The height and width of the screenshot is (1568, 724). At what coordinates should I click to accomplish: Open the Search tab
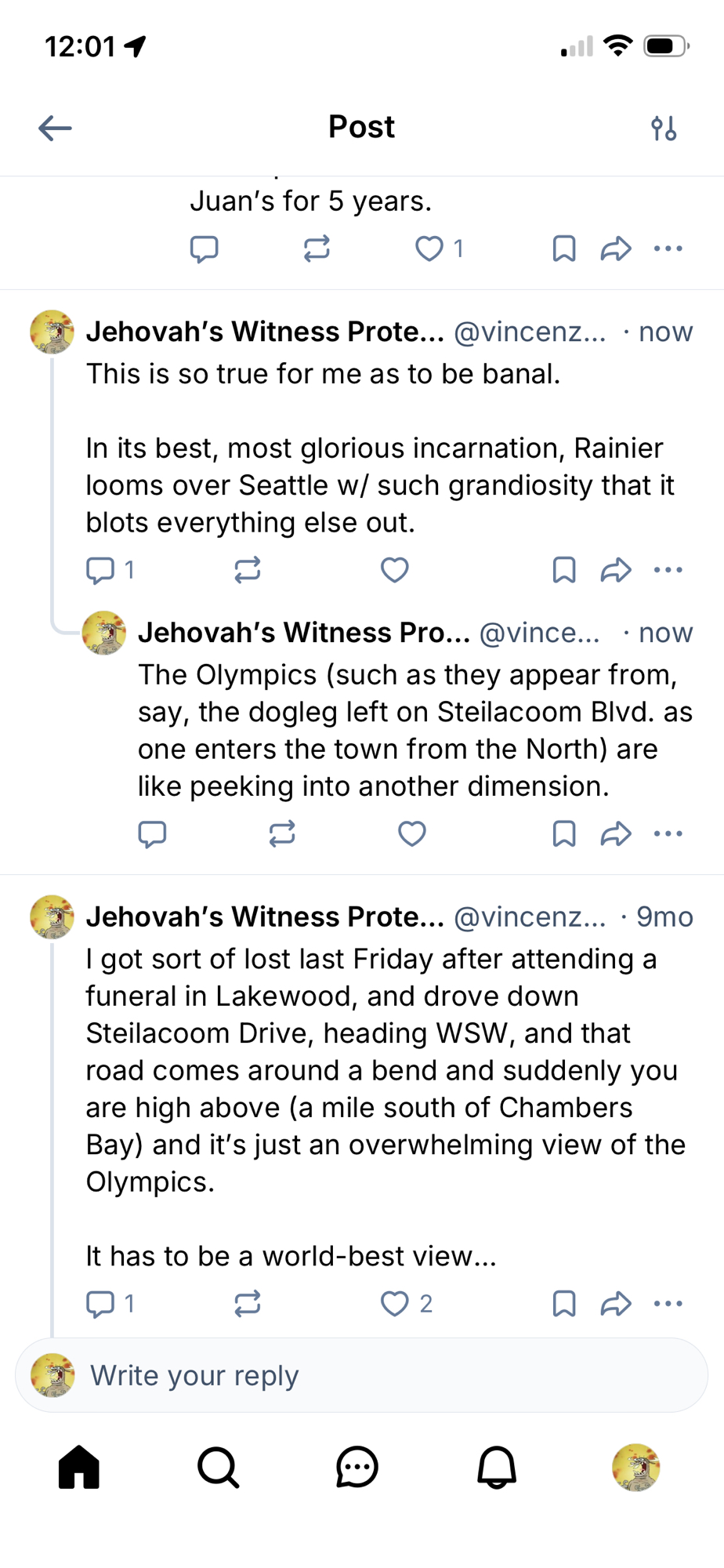pos(218,1467)
